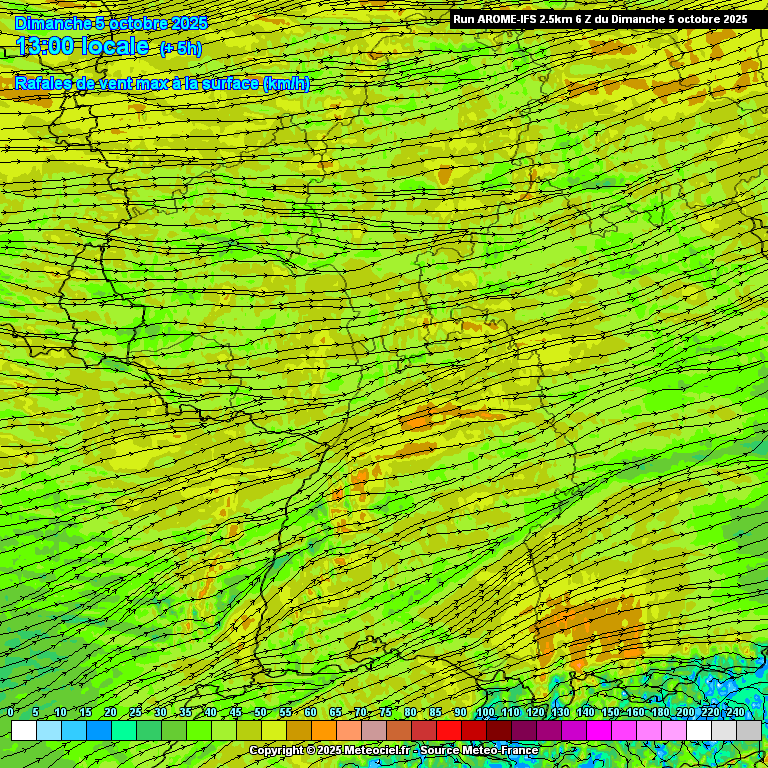
Task: Click the 'Rafales de vent max' subtitle
Action: coord(162,83)
